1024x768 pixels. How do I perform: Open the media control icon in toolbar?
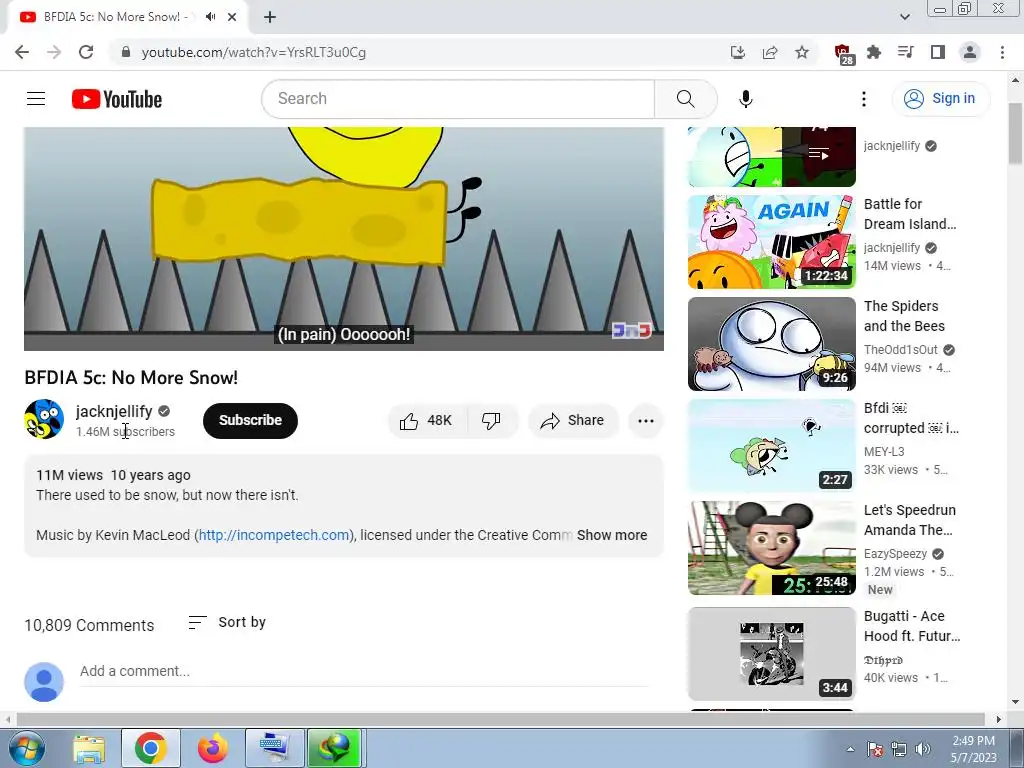(906, 52)
